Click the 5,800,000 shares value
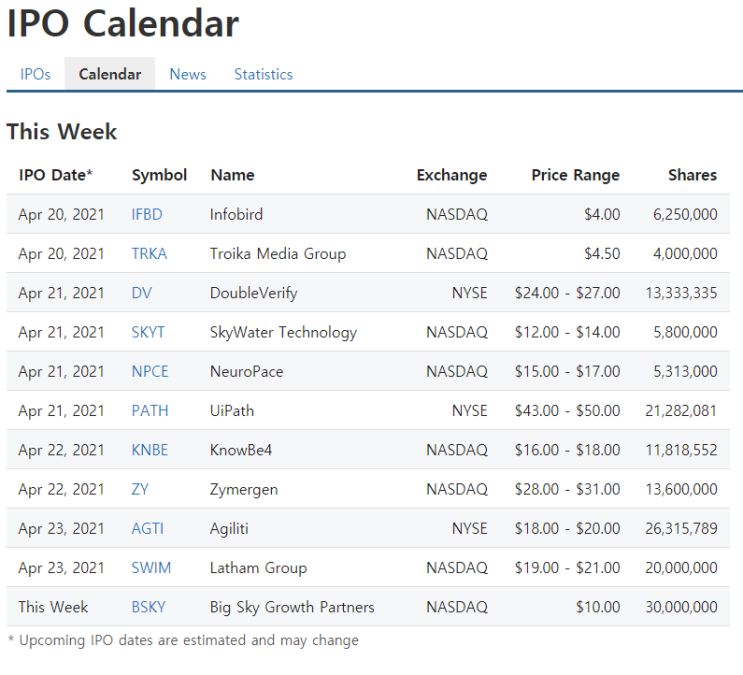The image size is (743, 675). coord(685,332)
